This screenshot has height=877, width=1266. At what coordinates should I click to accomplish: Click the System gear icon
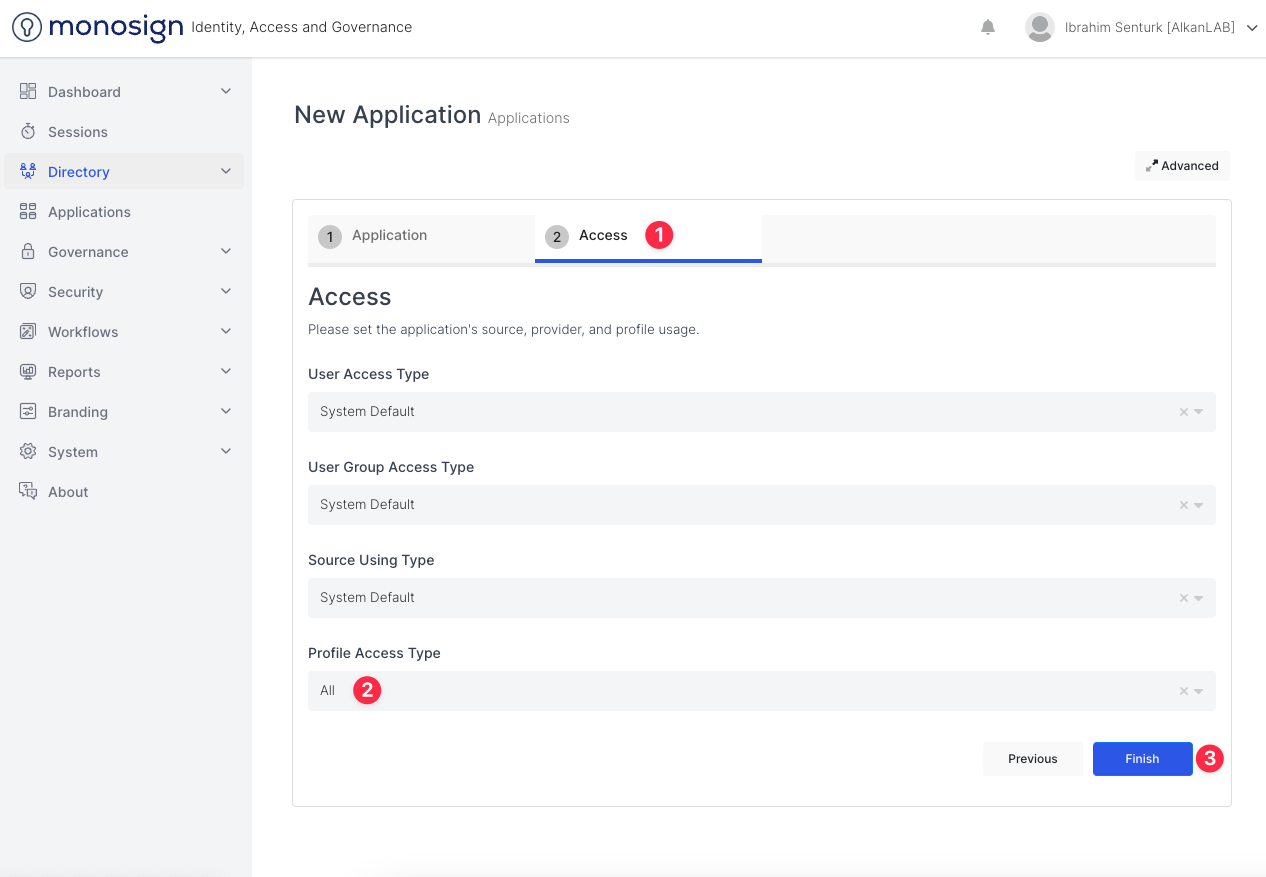point(28,452)
